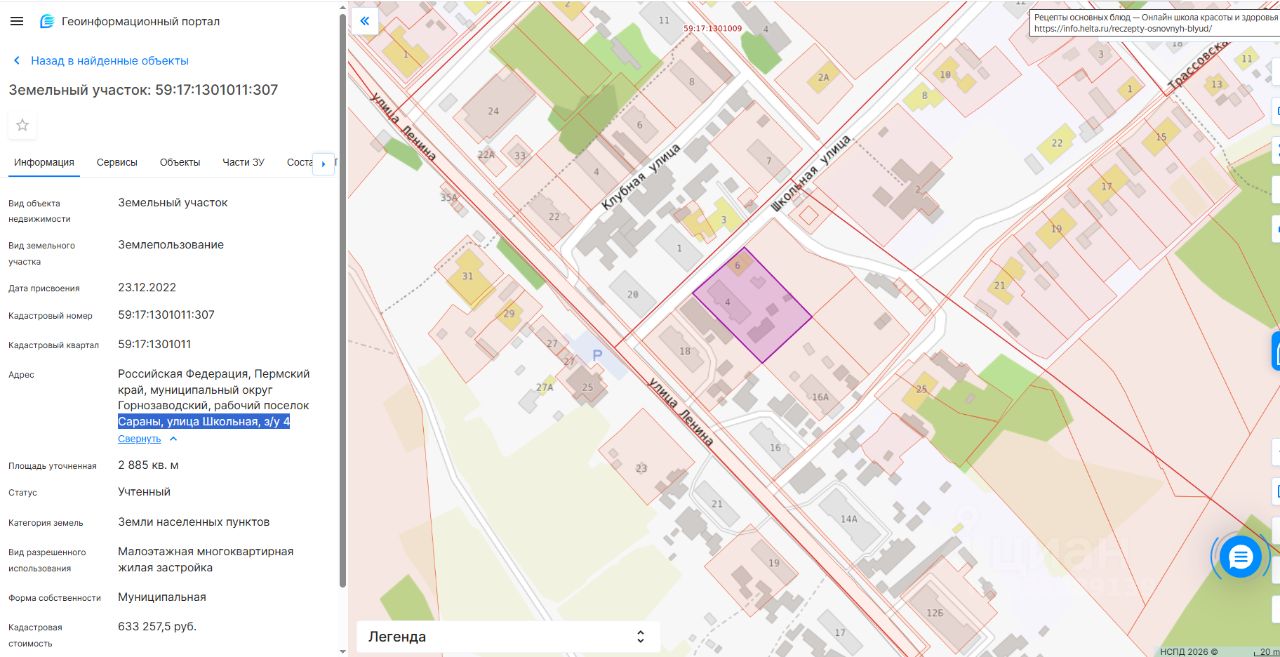
Task: Collapse address via Свернуть chevron
Action: 173,439
